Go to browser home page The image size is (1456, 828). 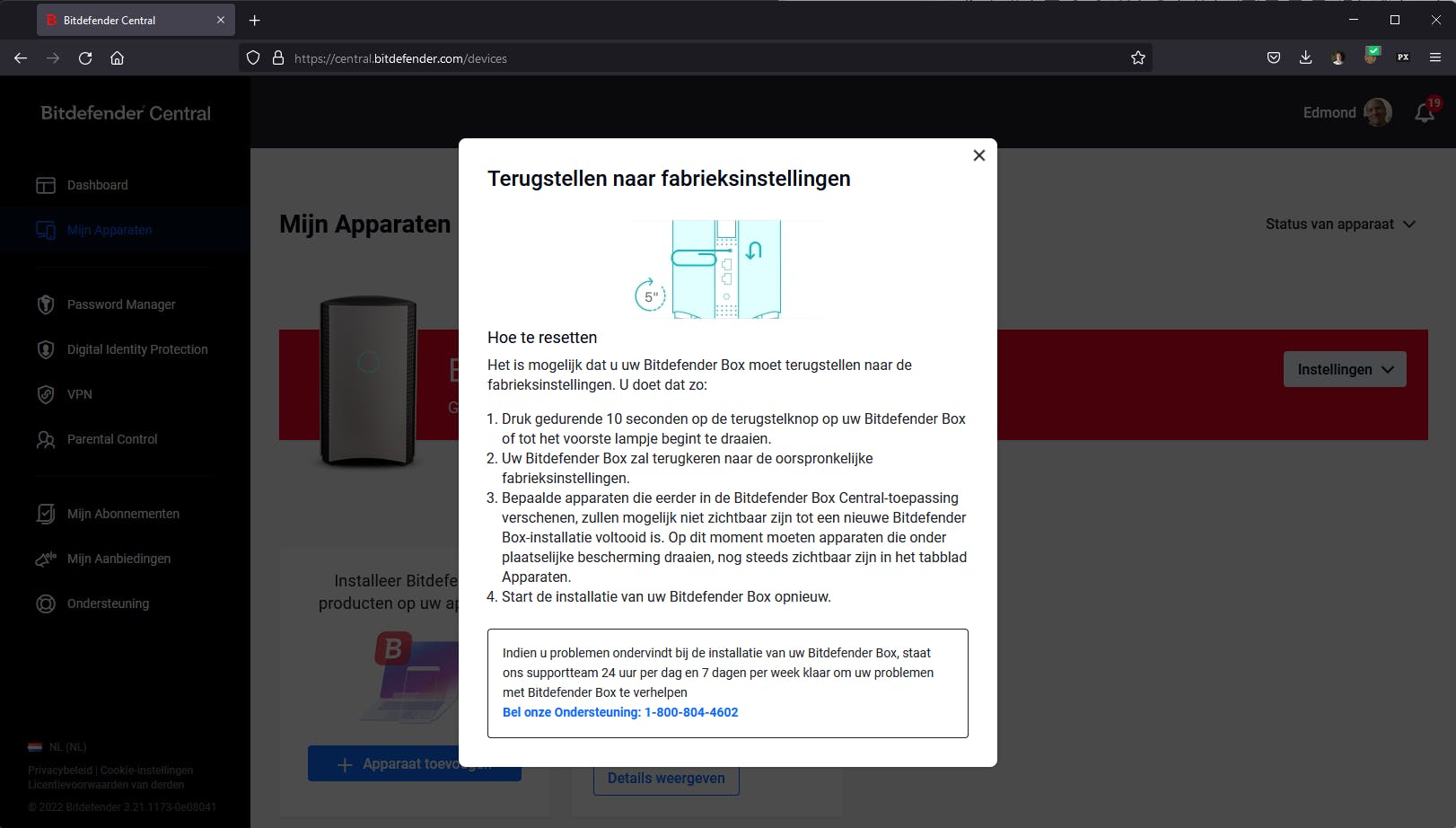point(117,58)
